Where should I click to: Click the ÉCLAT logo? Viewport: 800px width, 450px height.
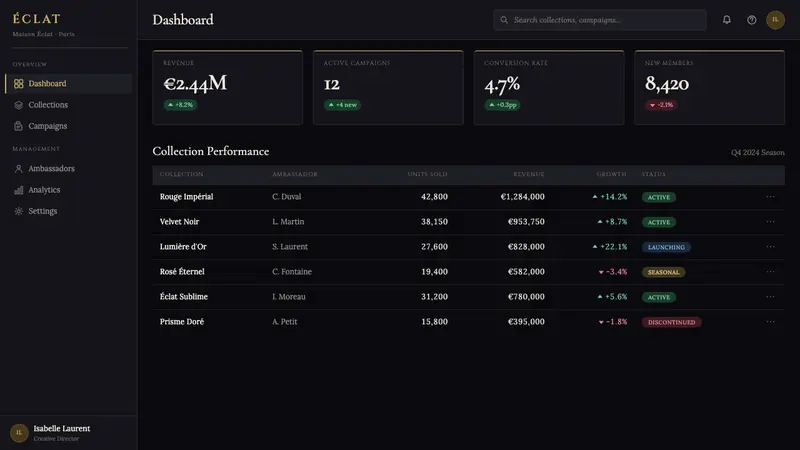point(36,19)
